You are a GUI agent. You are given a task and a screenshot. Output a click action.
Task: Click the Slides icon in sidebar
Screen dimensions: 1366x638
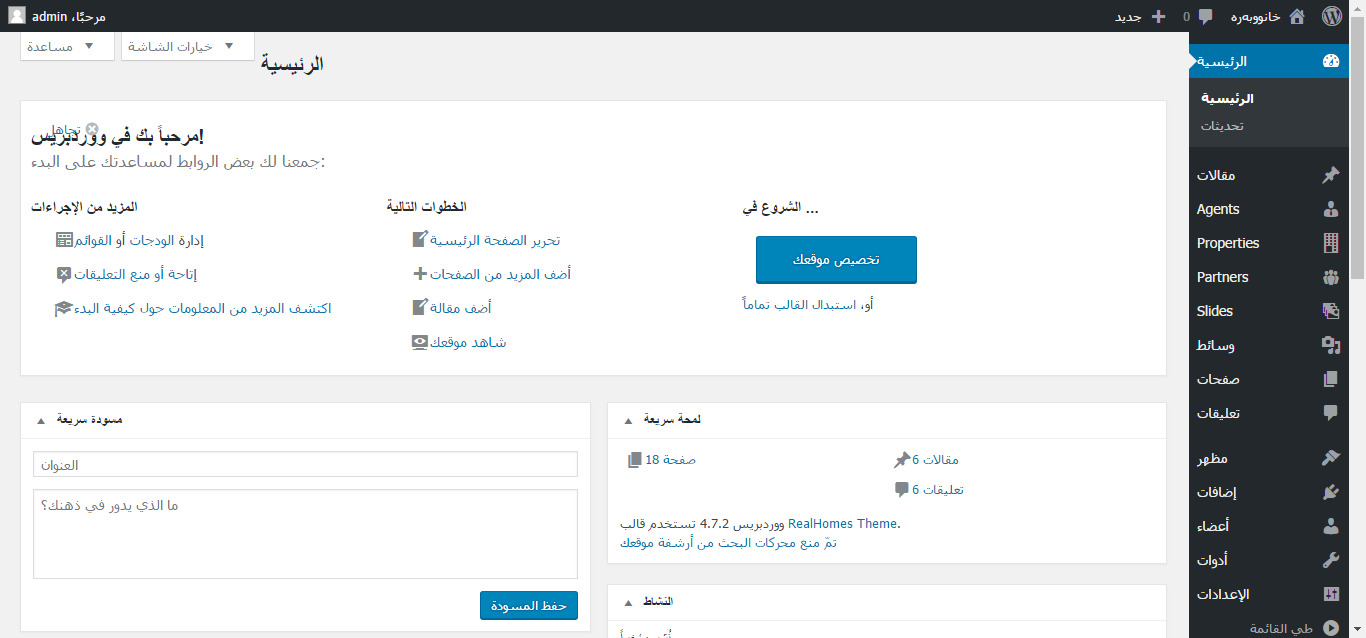click(1330, 311)
